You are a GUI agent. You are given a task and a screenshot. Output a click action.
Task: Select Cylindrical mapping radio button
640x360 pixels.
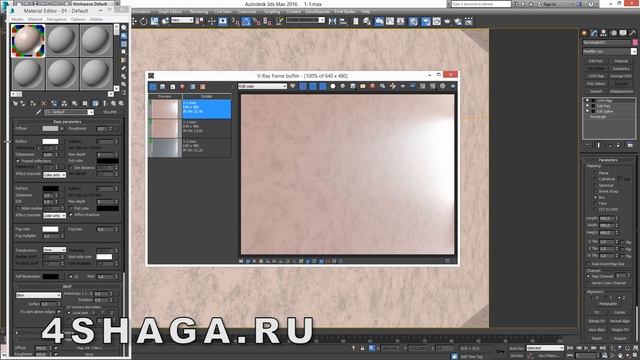pos(595,179)
